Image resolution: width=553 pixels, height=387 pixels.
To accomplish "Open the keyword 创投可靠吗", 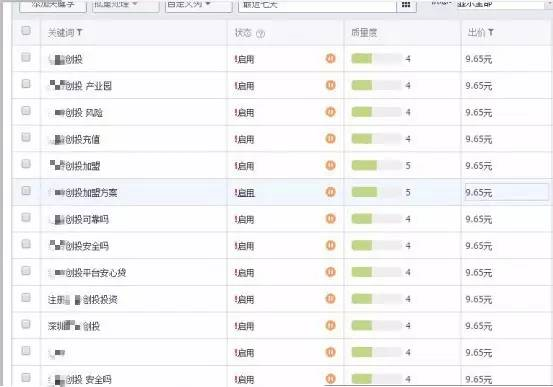I will [x=80, y=219].
